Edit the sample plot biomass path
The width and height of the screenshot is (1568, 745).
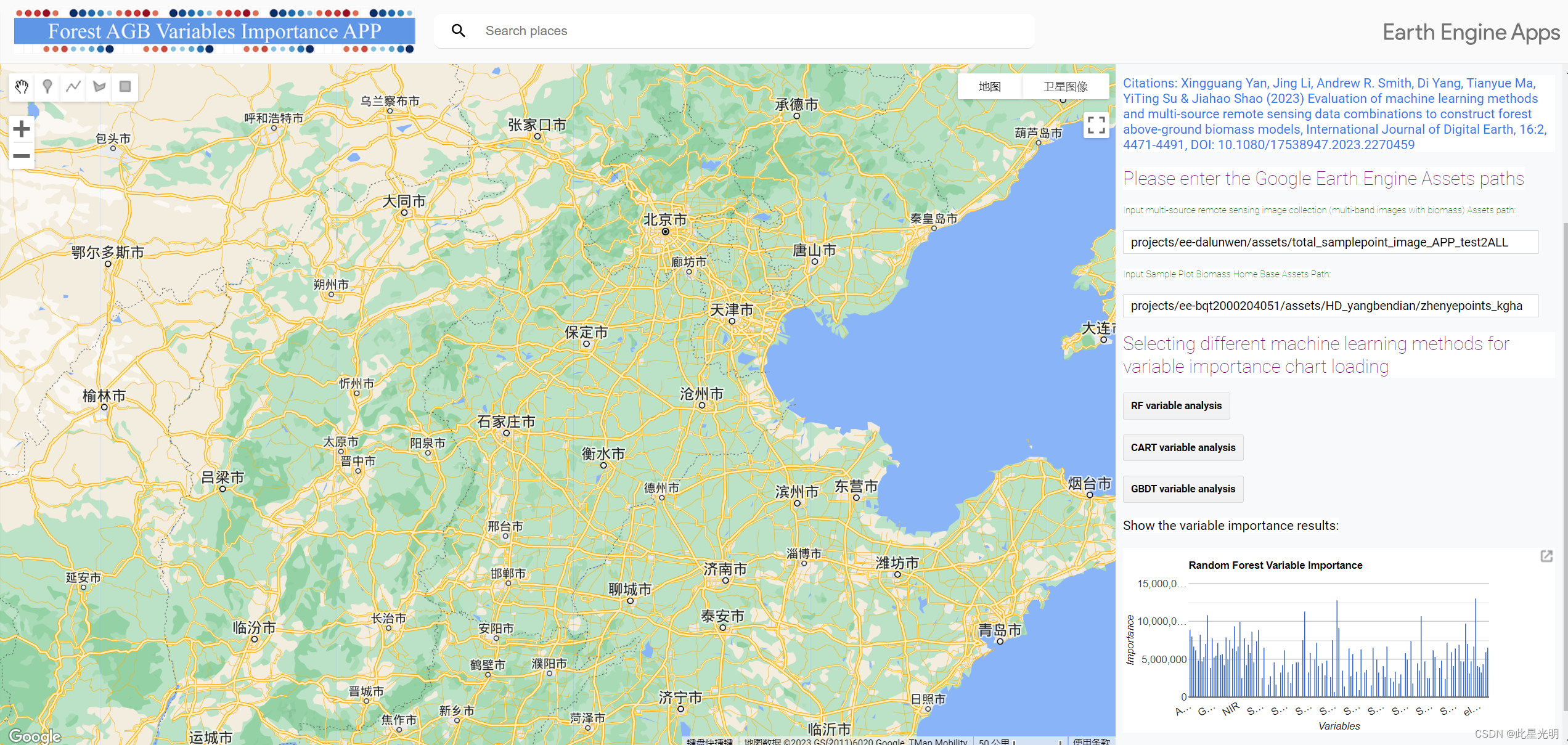point(1330,306)
